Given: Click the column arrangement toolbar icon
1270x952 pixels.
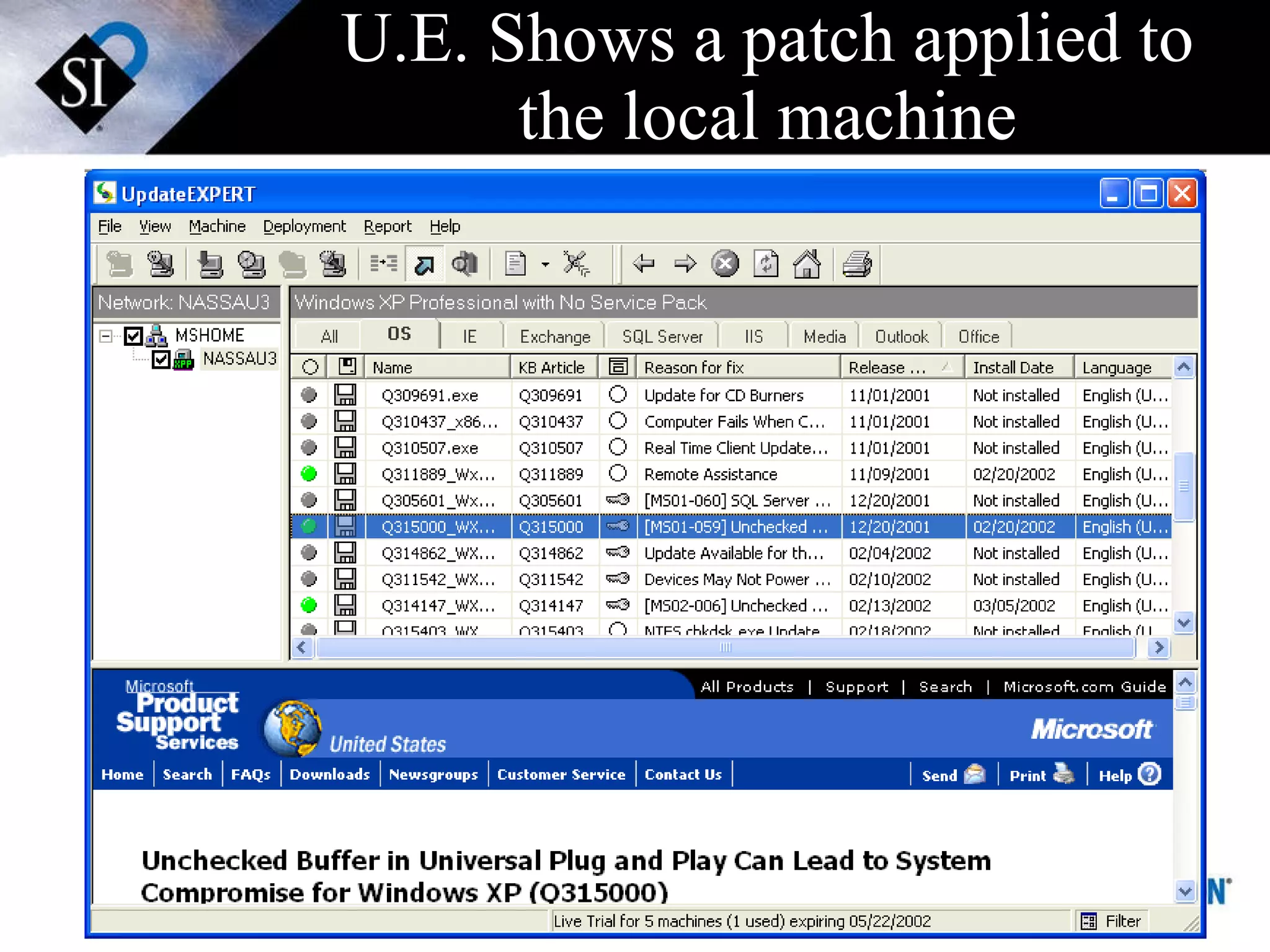Looking at the screenshot, I should (383, 264).
